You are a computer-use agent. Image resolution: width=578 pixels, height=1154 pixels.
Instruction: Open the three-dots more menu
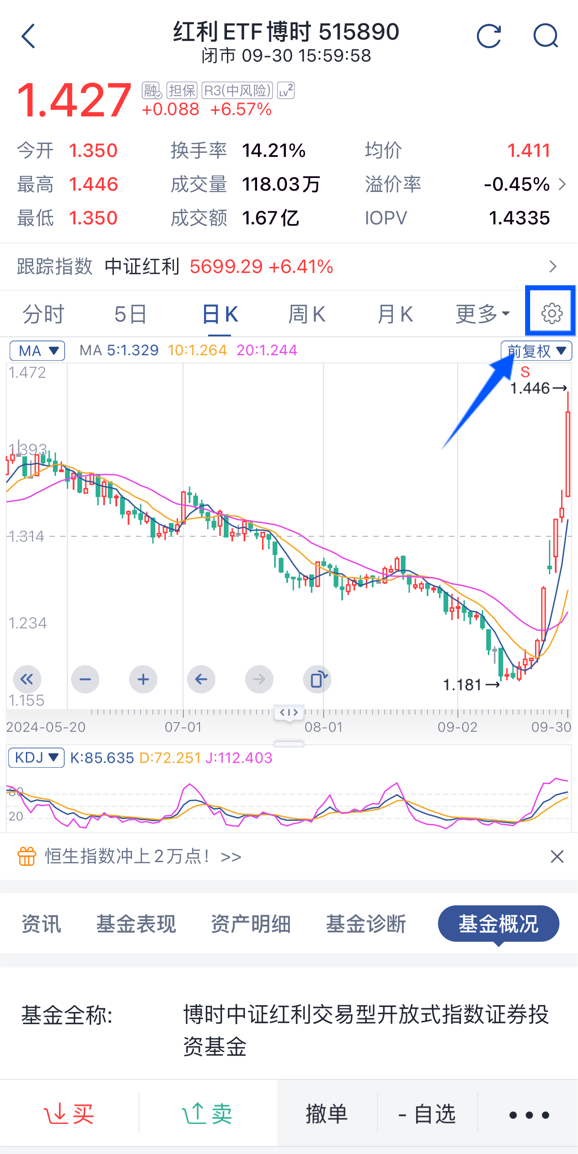tap(529, 1114)
